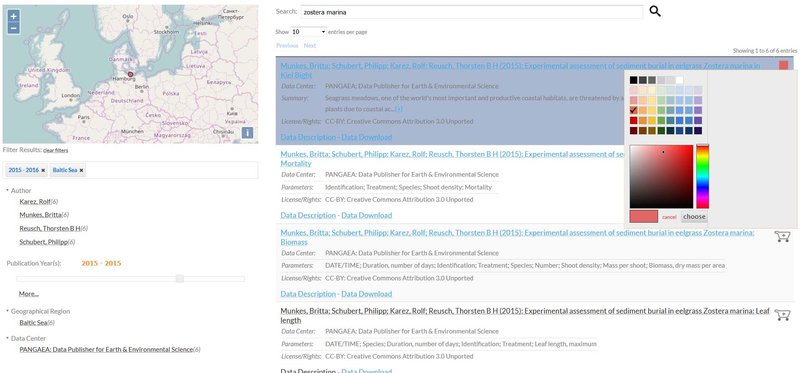Select the checked salmon-red swatch
800x373 pixels.
(x=633, y=110)
